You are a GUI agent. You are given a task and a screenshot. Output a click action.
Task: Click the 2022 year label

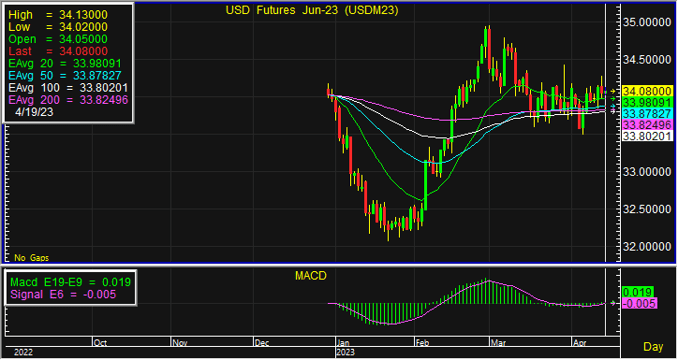(x=23, y=353)
